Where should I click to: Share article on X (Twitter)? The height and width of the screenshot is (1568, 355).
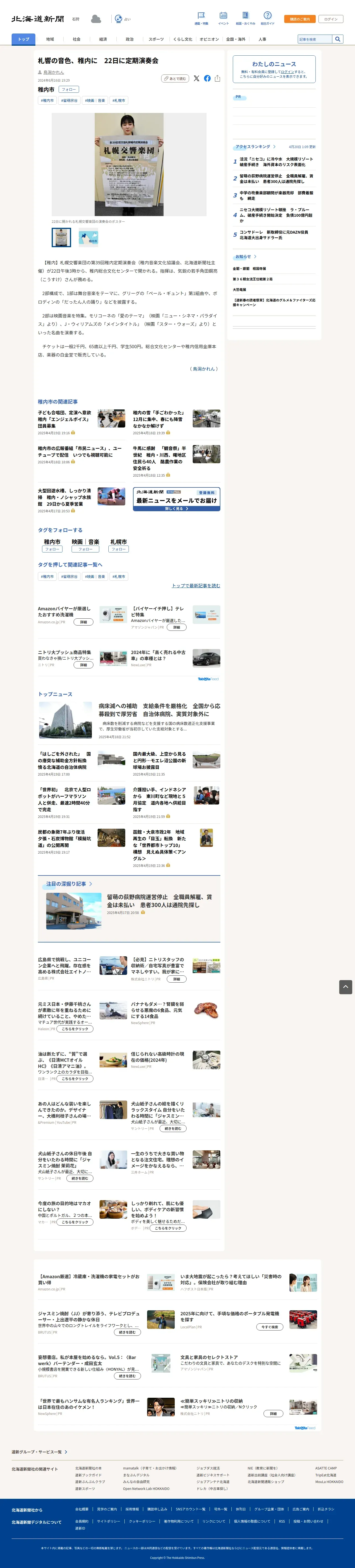pos(196,79)
